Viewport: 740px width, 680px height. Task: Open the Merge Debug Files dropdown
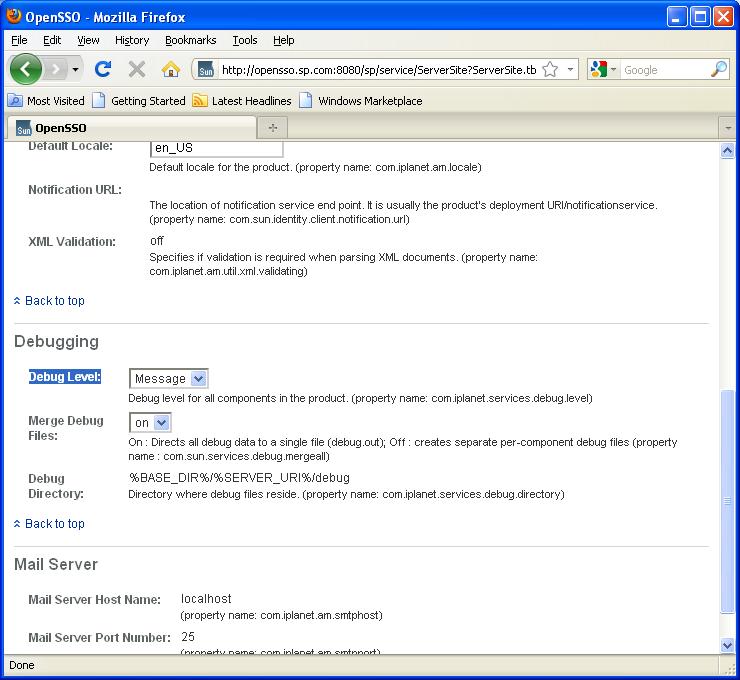150,423
